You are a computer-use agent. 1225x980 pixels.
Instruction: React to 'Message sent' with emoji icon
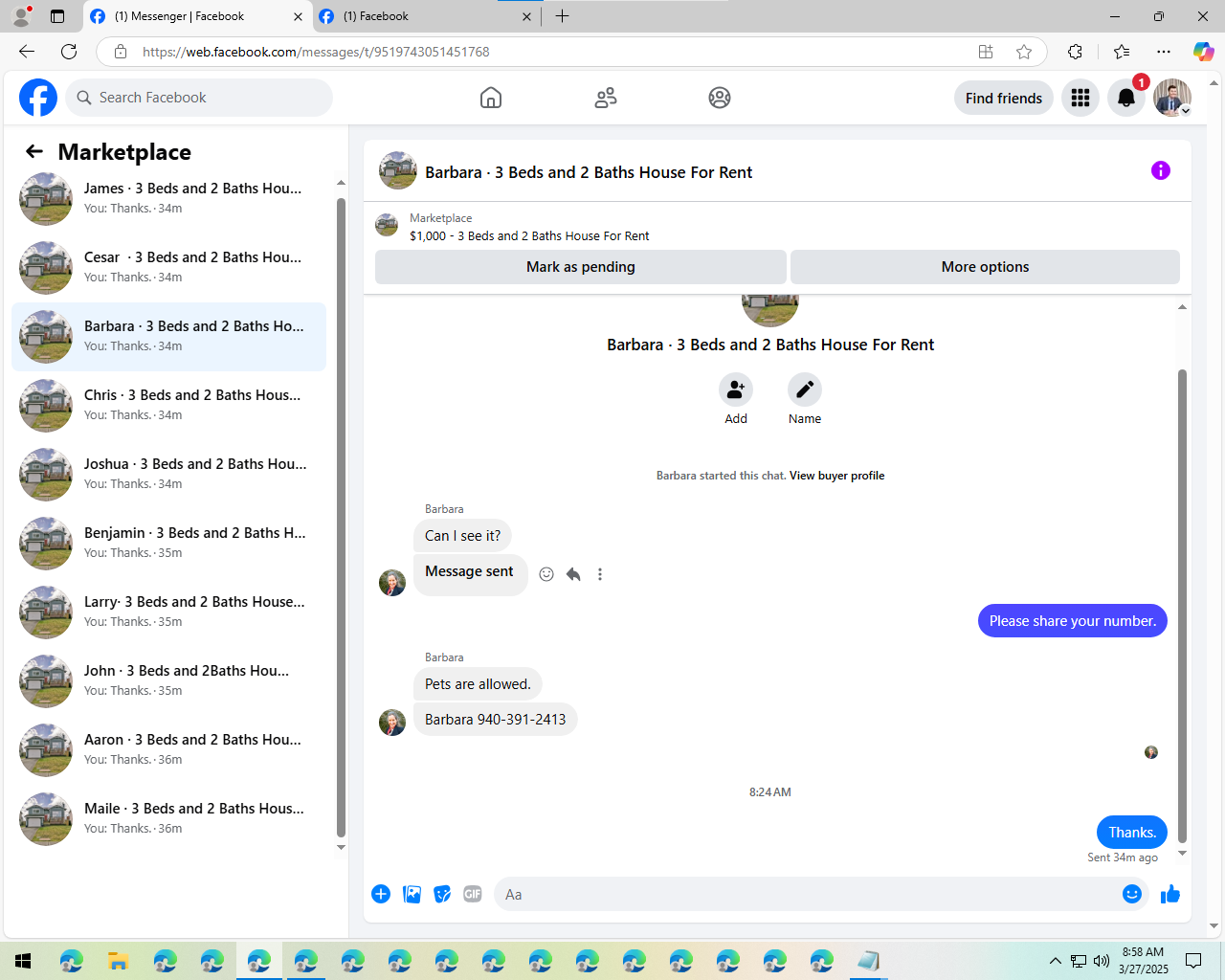point(546,574)
